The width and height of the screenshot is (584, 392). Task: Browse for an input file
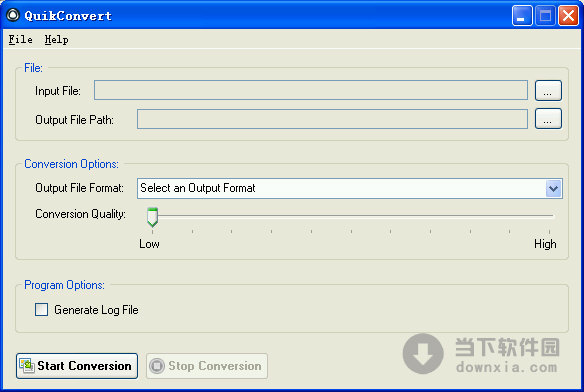coord(548,91)
